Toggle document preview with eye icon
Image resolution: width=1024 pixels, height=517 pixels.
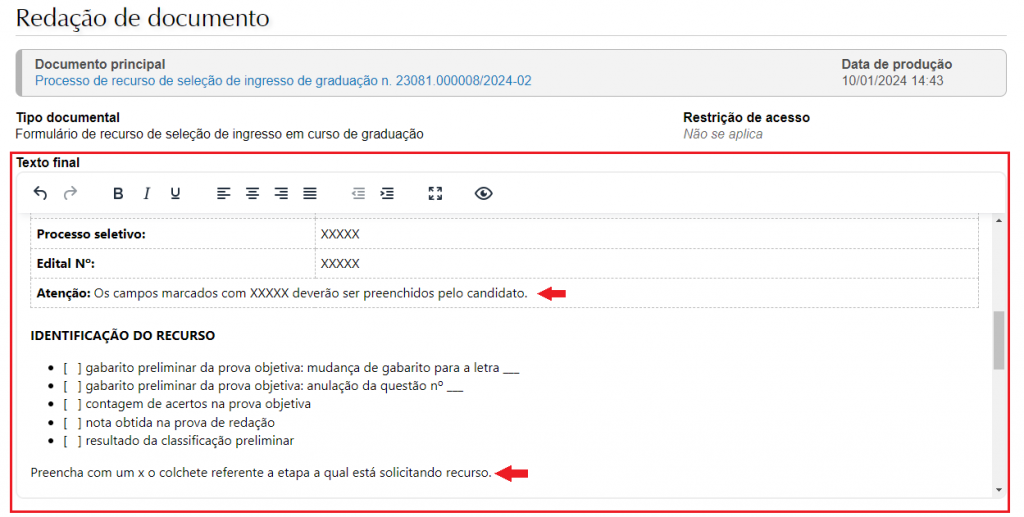coord(484,193)
